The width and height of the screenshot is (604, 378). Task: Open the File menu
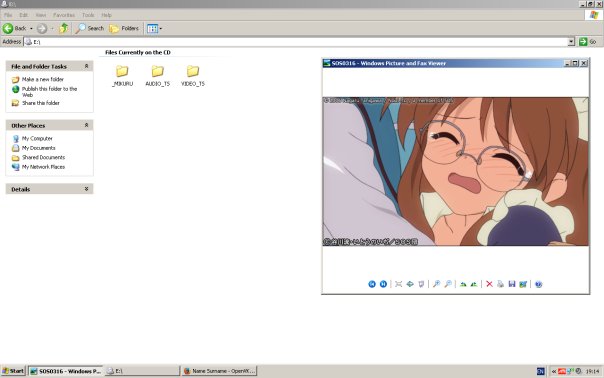pyautogui.click(x=8, y=15)
